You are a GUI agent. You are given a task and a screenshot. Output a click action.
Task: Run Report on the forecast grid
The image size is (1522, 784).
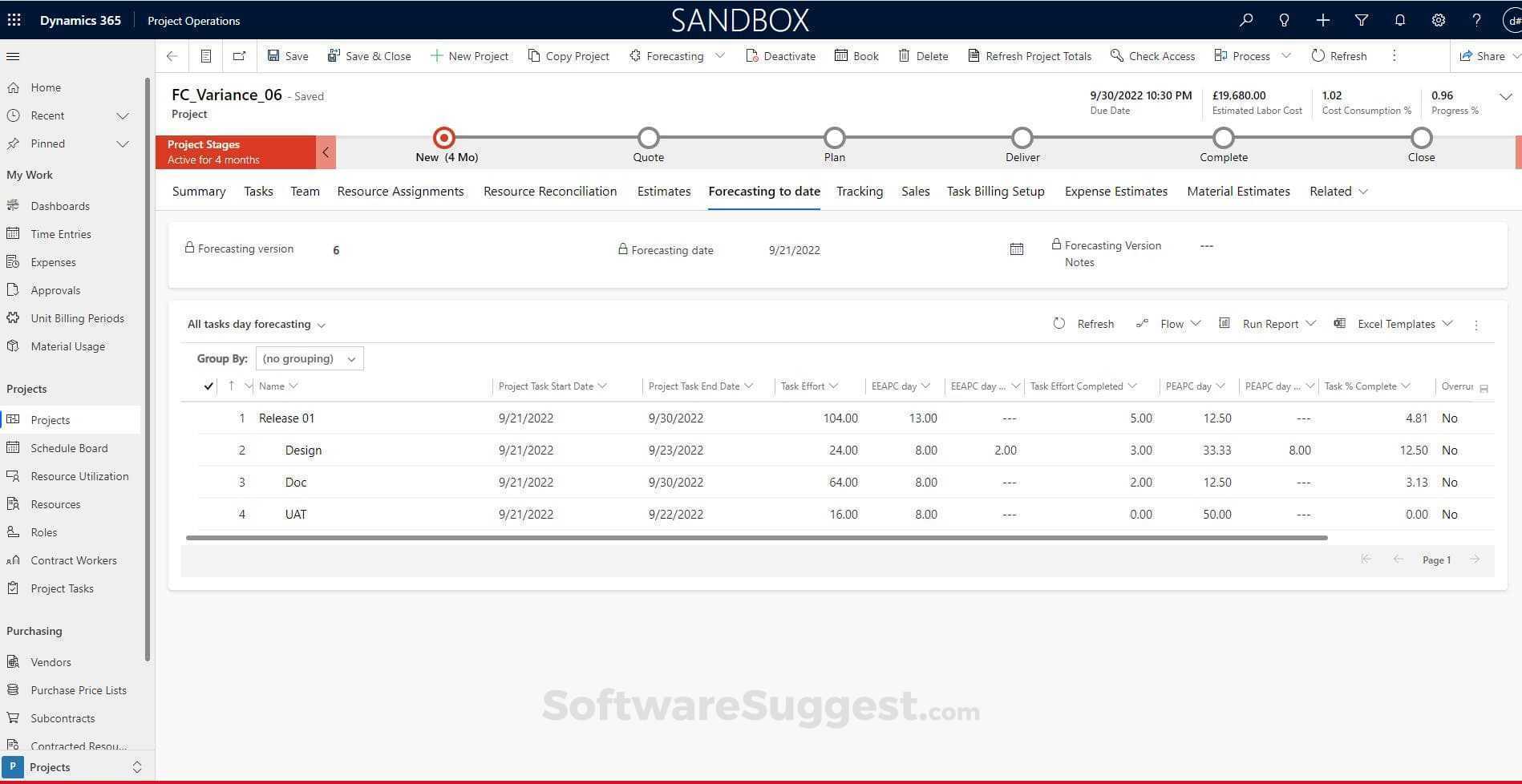(1270, 323)
